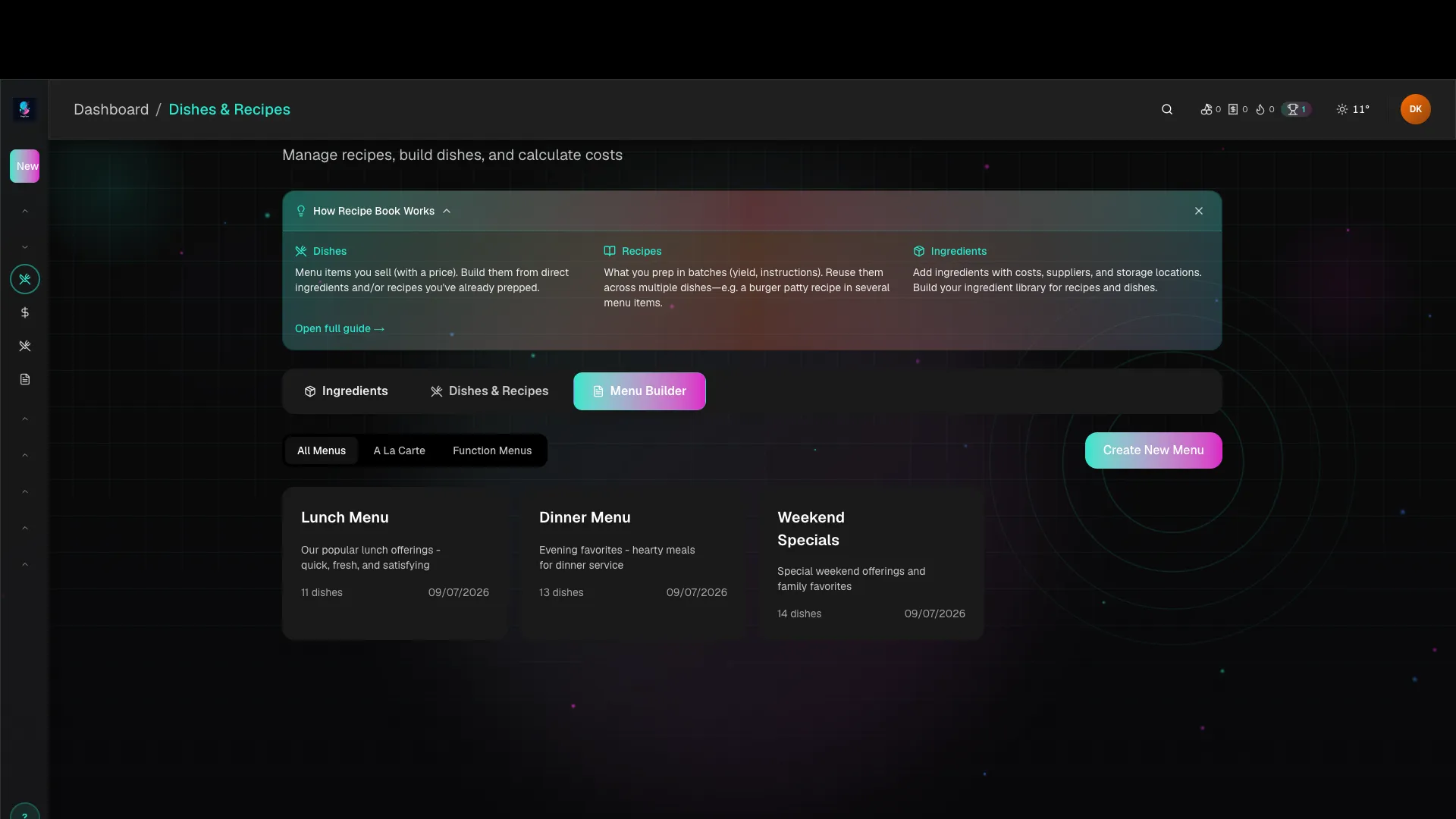Click the date on the Weekend Specials card
The image size is (1456, 819).
934,613
